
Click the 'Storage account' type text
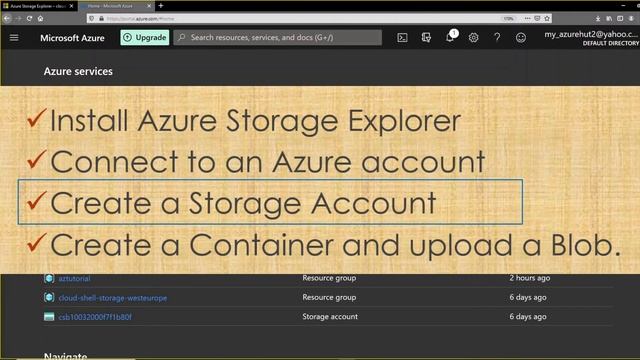click(x=330, y=316)
